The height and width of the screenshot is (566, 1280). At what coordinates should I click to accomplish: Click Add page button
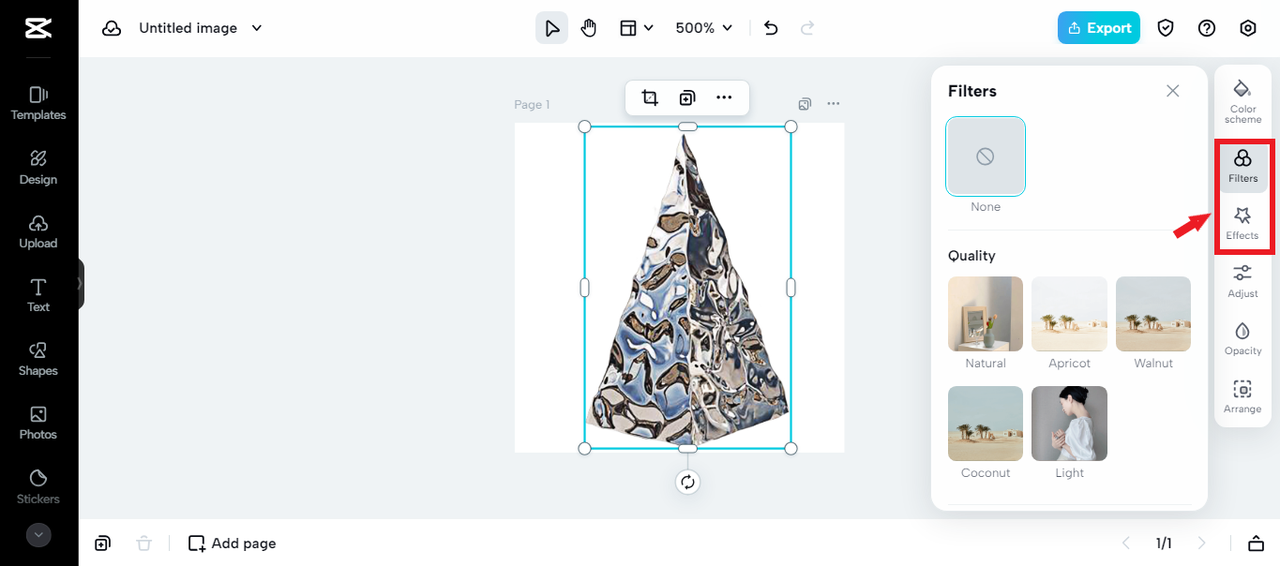click(x=232, y=543)
